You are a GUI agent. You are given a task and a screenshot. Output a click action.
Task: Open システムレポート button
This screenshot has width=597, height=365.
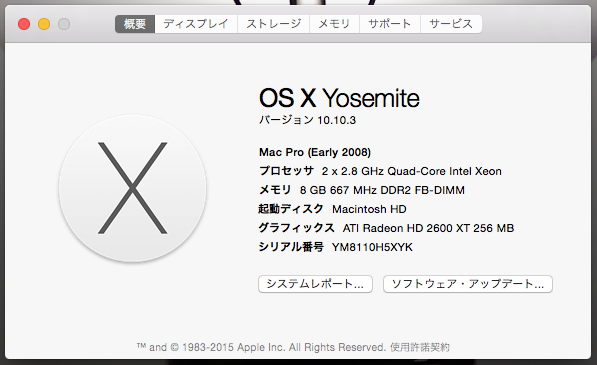(315, 284)
